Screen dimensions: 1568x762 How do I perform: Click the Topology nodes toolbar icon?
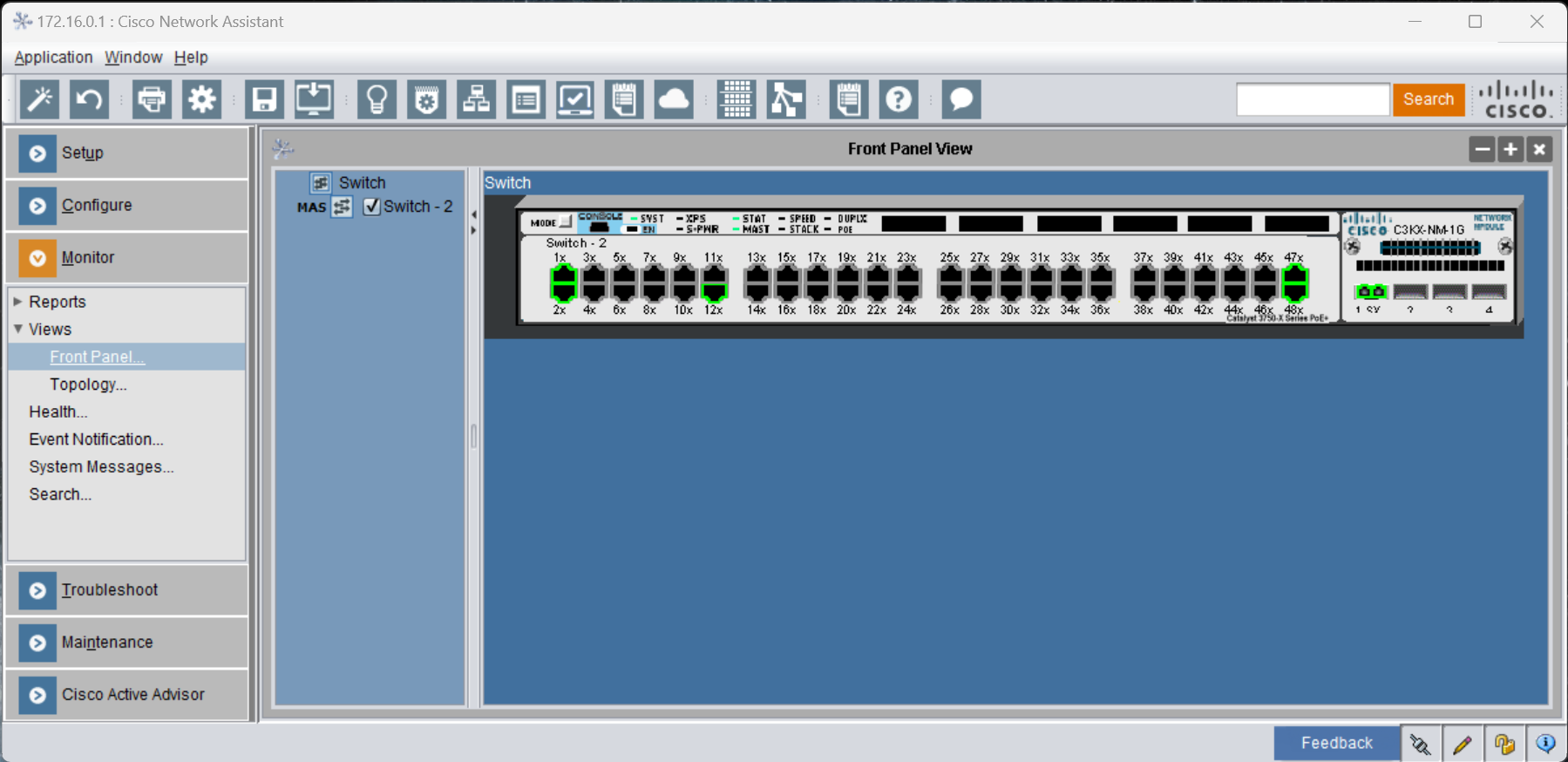pos(786,99)
